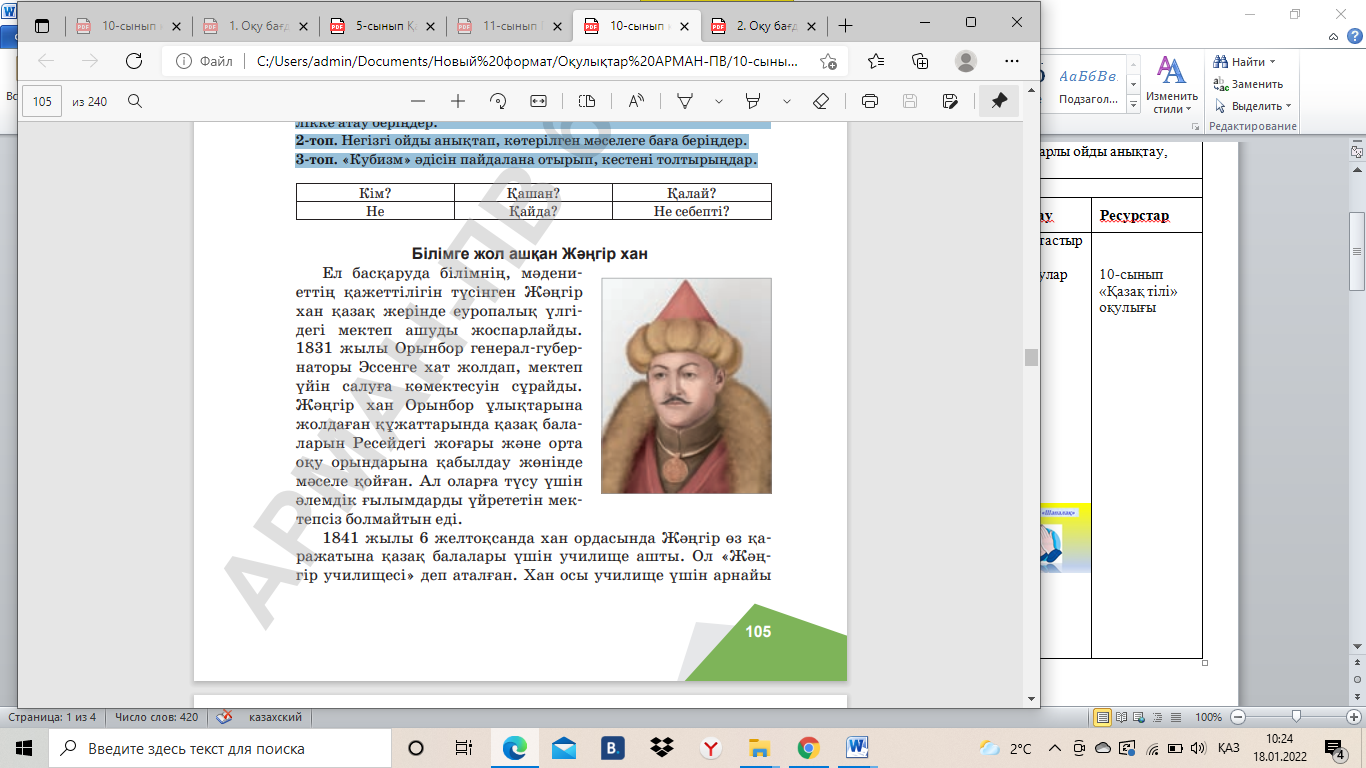The height and width of the screenshot is (768, 1366).
Task: Print the PDF document
Action: pyautogui.click(x=870, y=101)
